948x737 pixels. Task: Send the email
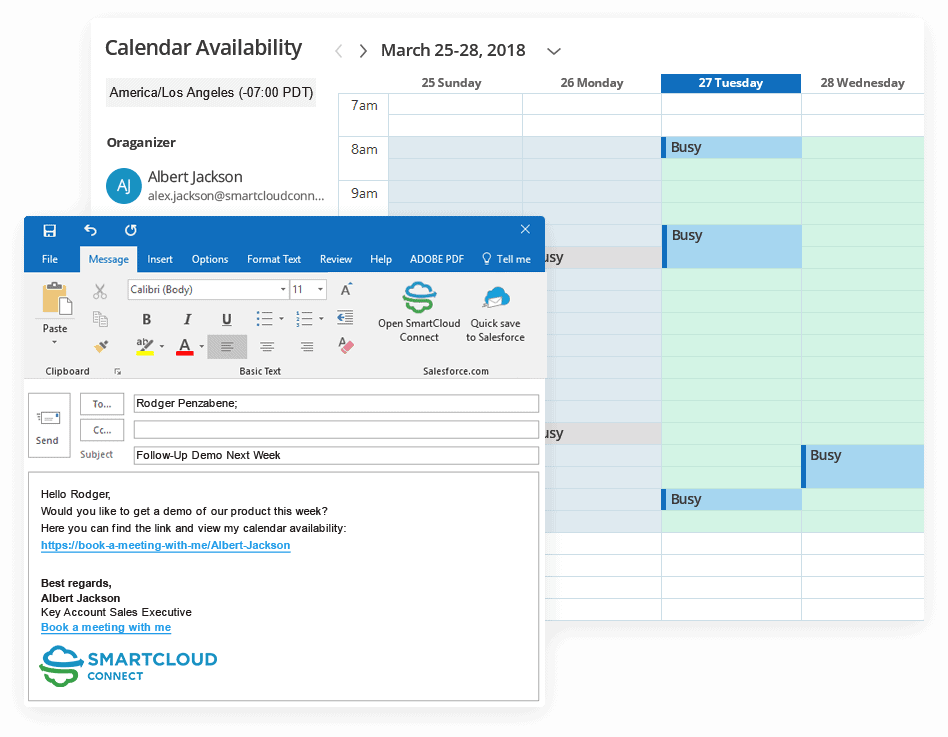(49, 426)
